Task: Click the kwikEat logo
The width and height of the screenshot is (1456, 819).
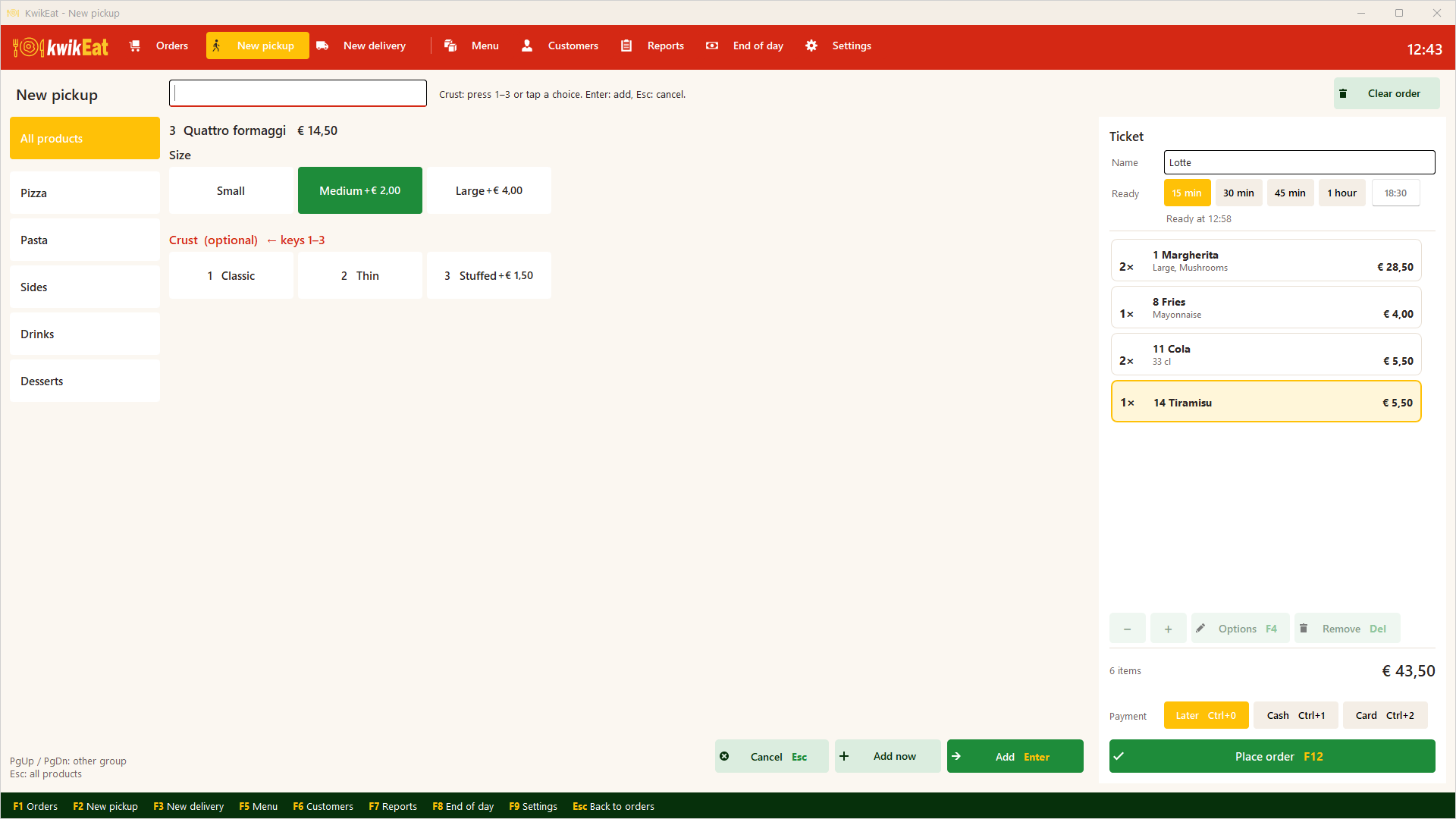Action: pos(61,47)
